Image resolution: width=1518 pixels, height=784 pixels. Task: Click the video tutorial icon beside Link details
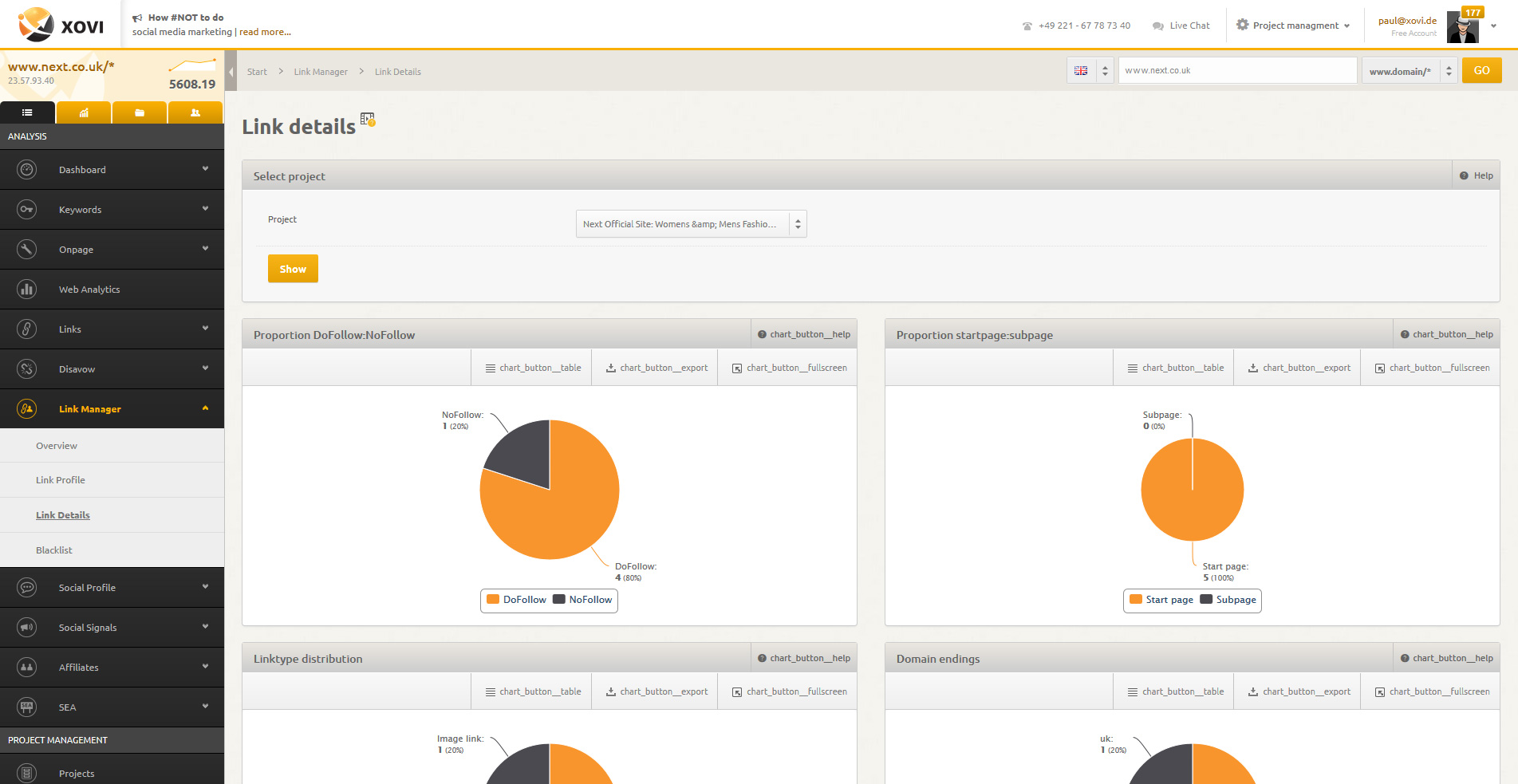(x=368, y=119)
